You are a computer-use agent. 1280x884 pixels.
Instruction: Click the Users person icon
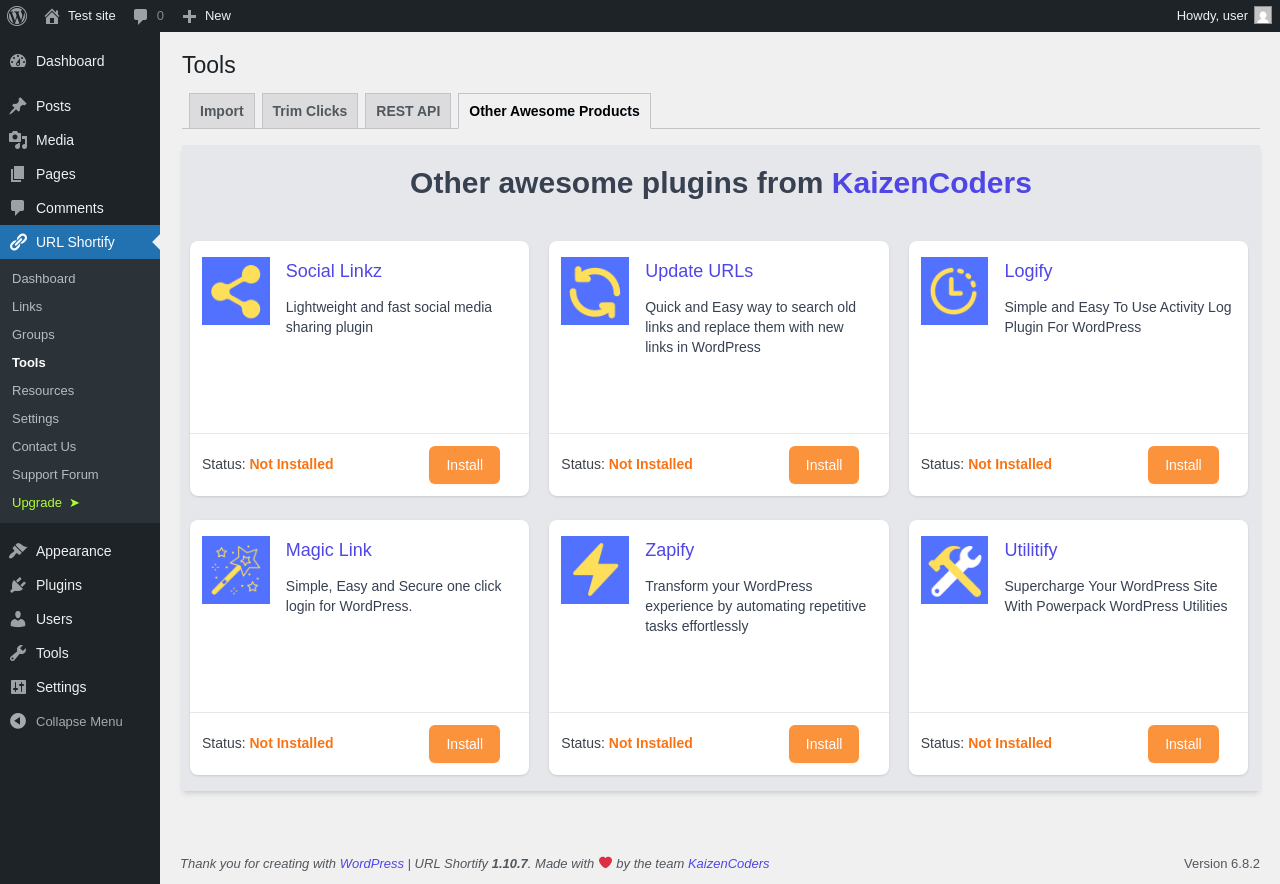[18, 619]
